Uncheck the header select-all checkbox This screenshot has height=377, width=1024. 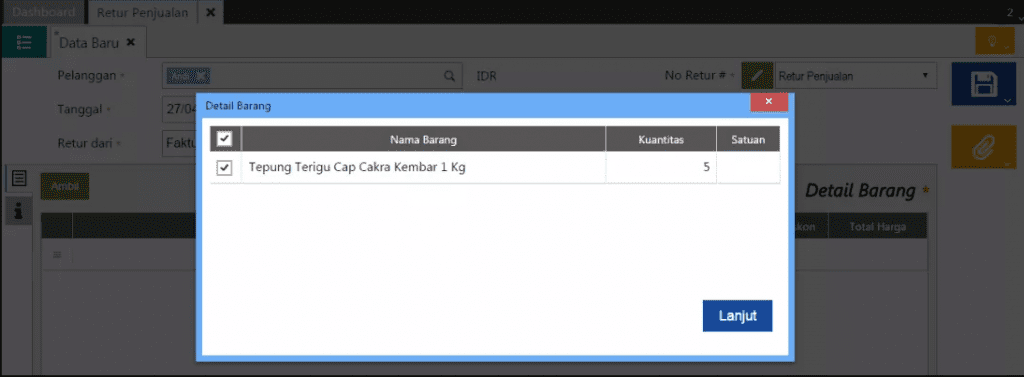pyautogui.click(x=224, y=139)
